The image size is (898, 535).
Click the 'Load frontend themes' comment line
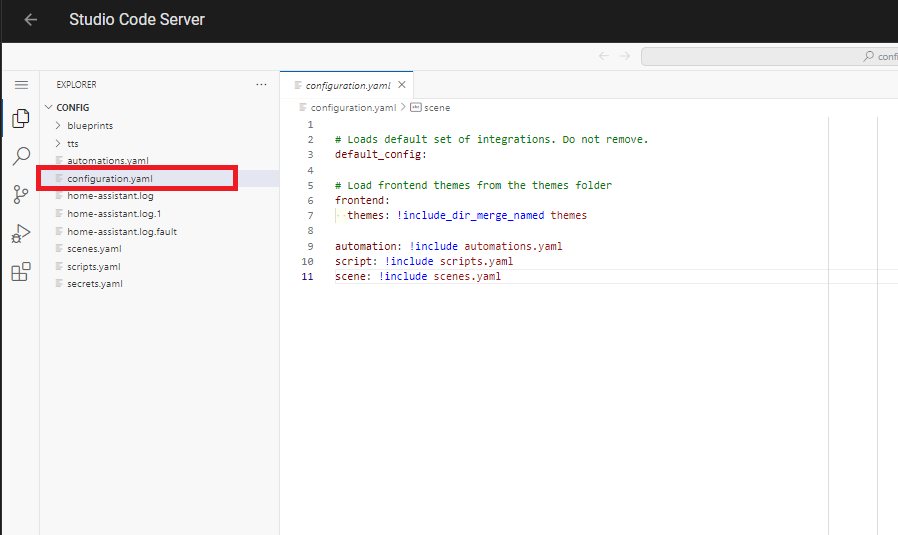tap(473, 185)
